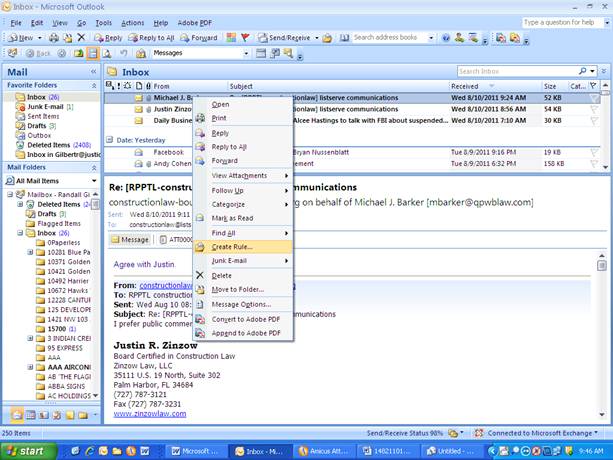Click in the Search Inbox field
The image size is (613, 460).
[517, 71]
